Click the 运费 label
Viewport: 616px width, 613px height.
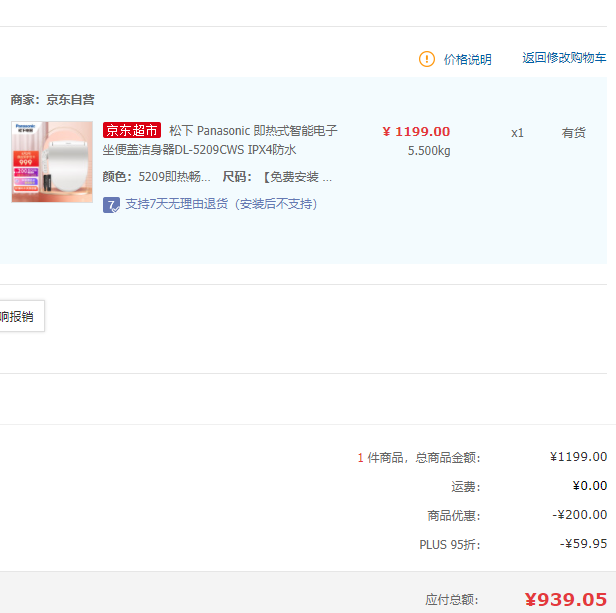[x=466, y=487]
